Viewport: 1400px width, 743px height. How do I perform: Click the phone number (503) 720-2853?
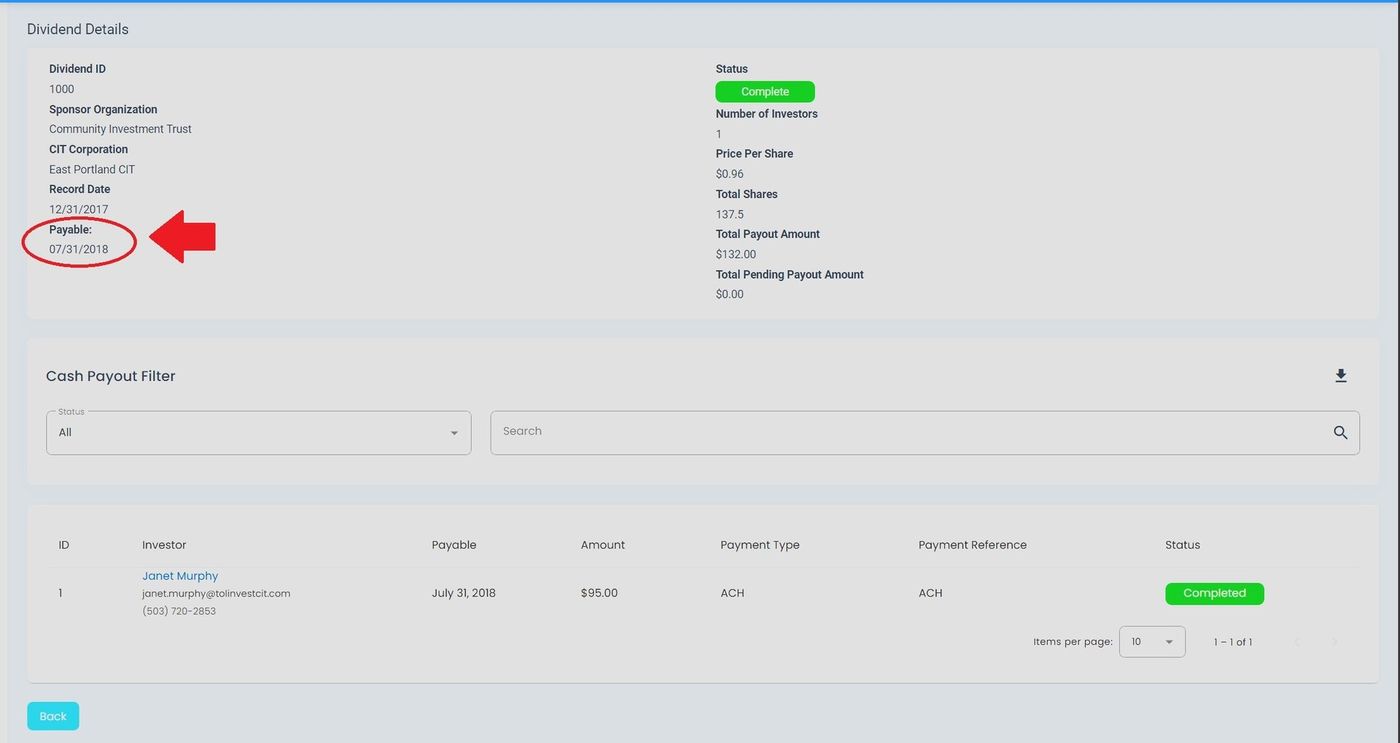pos(179,611)
